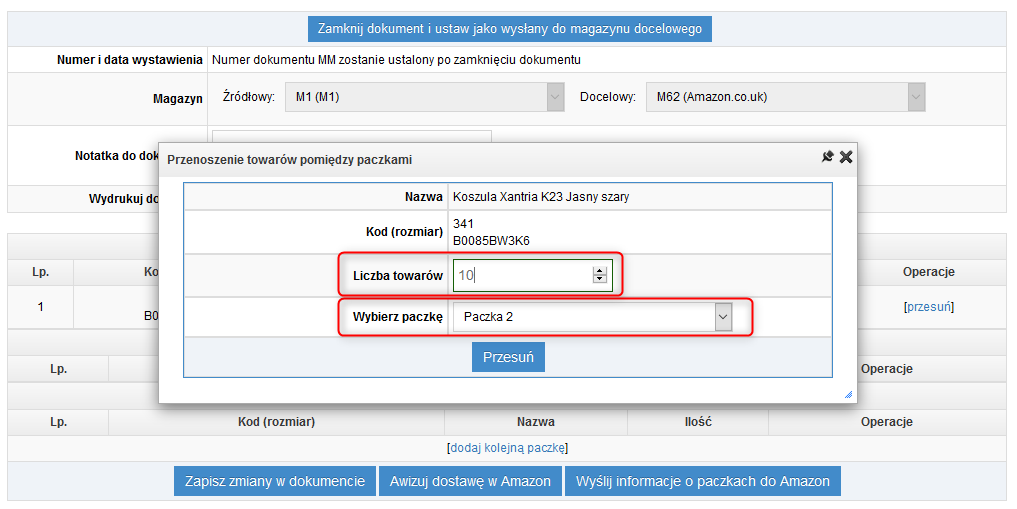Viewport: 1017px width, 509px height.
Task: Increase Liczba towarów with up arrow
Action: (x=600, y=271)
